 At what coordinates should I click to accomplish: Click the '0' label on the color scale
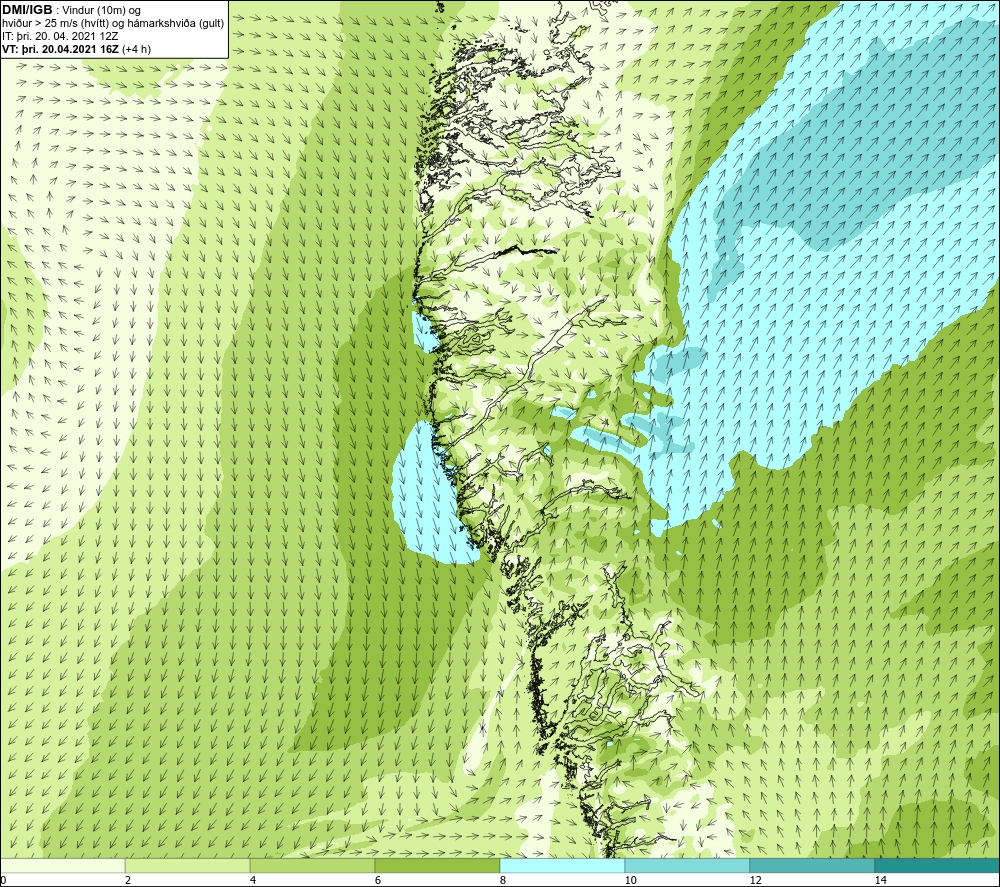[3, 880]
